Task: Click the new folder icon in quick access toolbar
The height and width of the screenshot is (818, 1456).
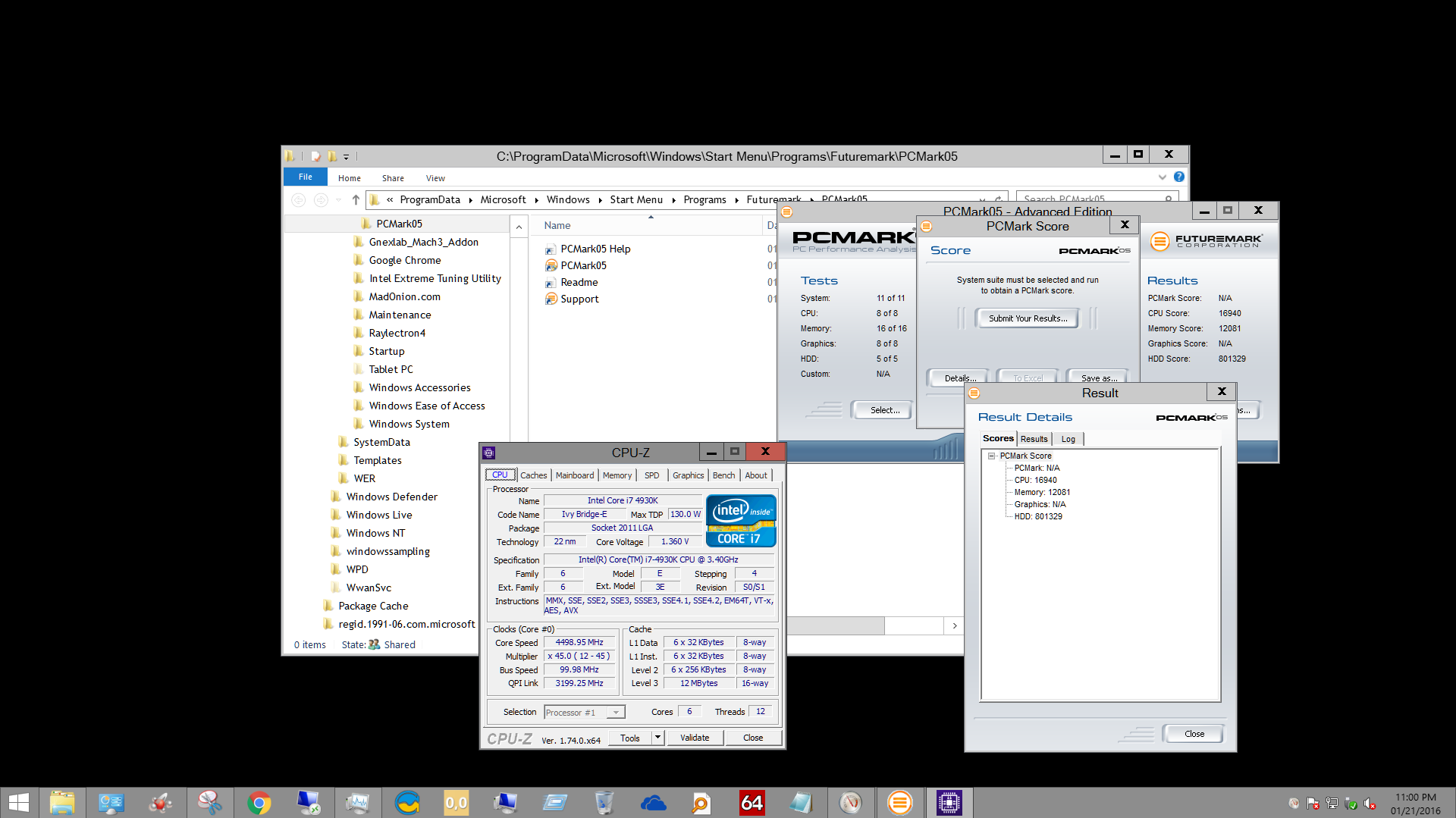Action: [x=332, y=156]
